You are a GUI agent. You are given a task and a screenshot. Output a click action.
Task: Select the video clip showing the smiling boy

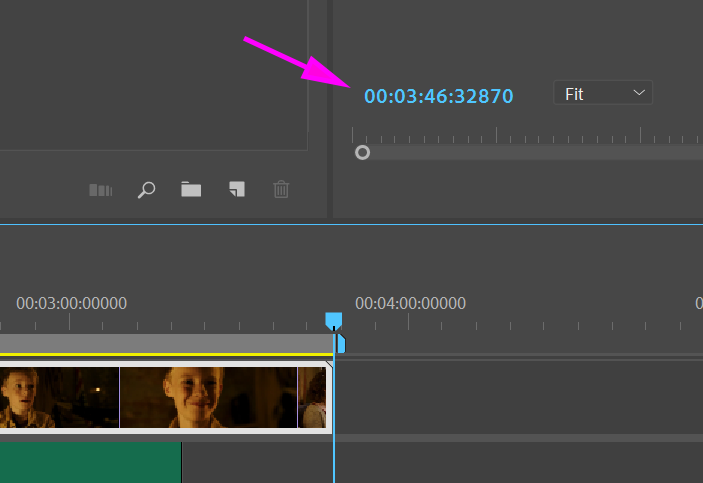(208, 397)
